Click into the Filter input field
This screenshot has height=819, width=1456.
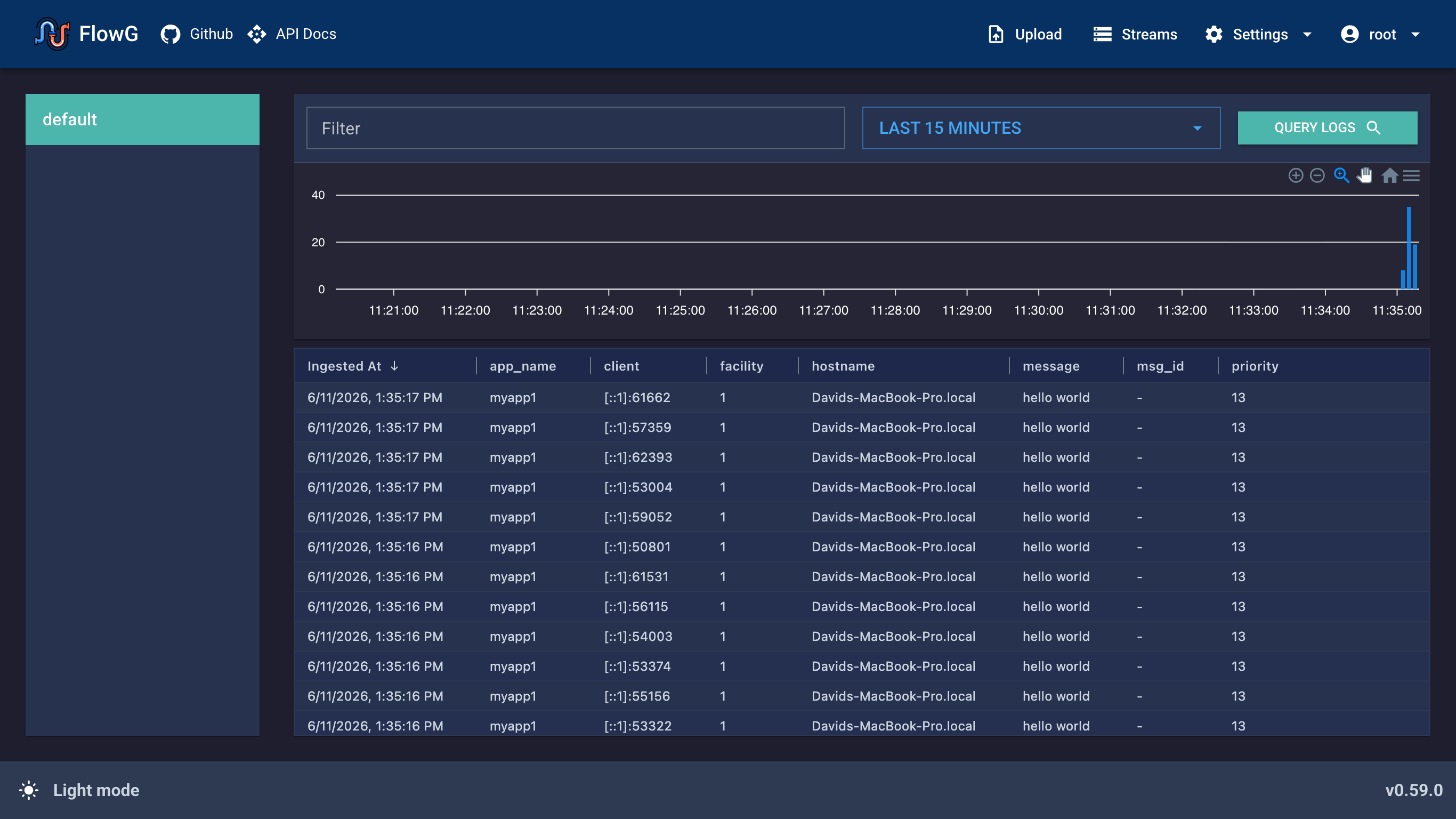(x=576, y=129)
